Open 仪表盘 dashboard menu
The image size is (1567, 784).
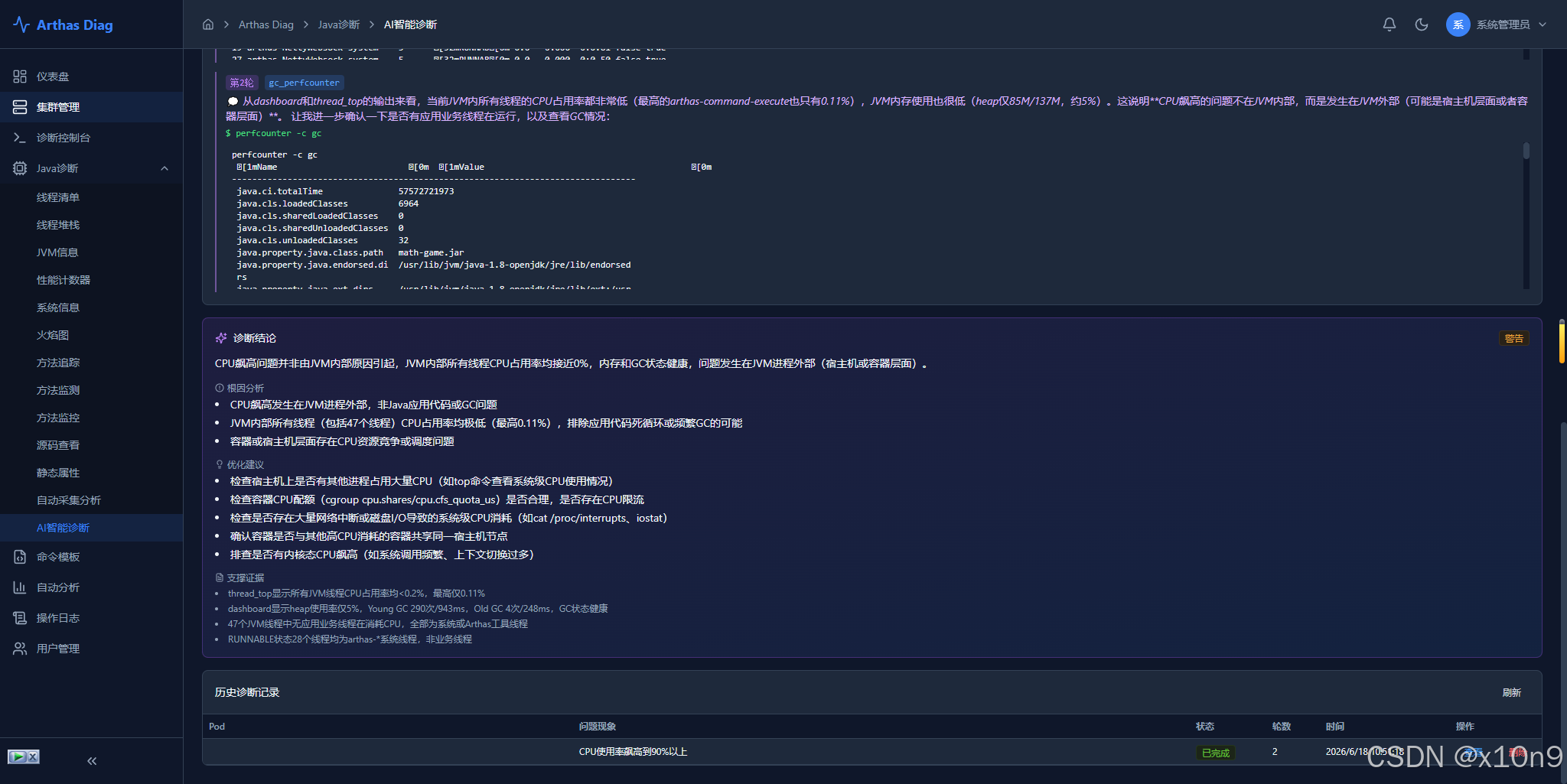pos(92,76)
